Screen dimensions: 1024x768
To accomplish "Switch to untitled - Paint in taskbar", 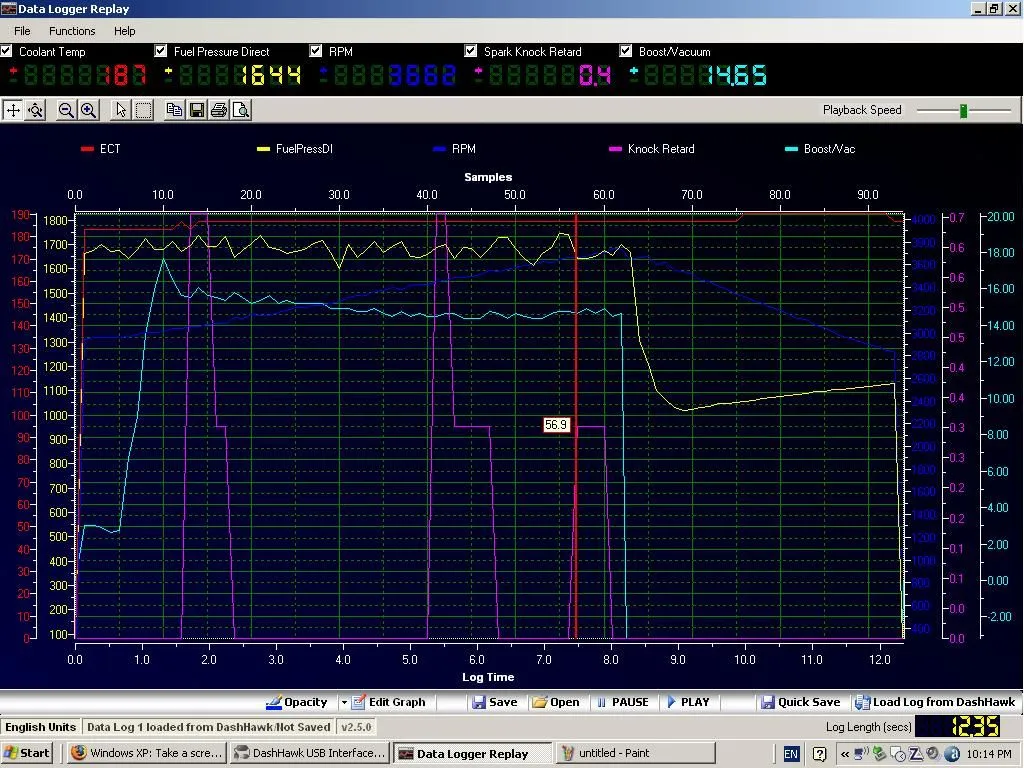I will (x=635, y=753).
